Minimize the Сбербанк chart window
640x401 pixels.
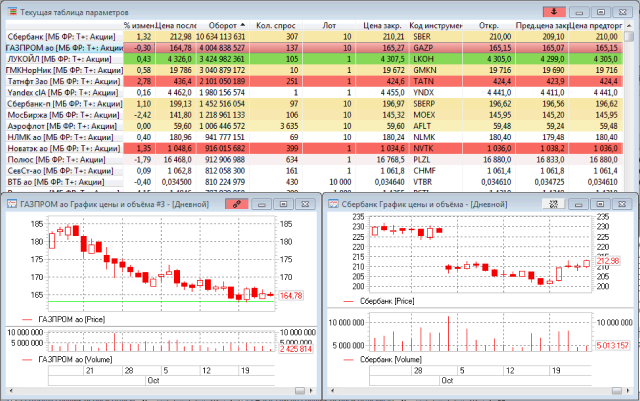pos(579,203)
